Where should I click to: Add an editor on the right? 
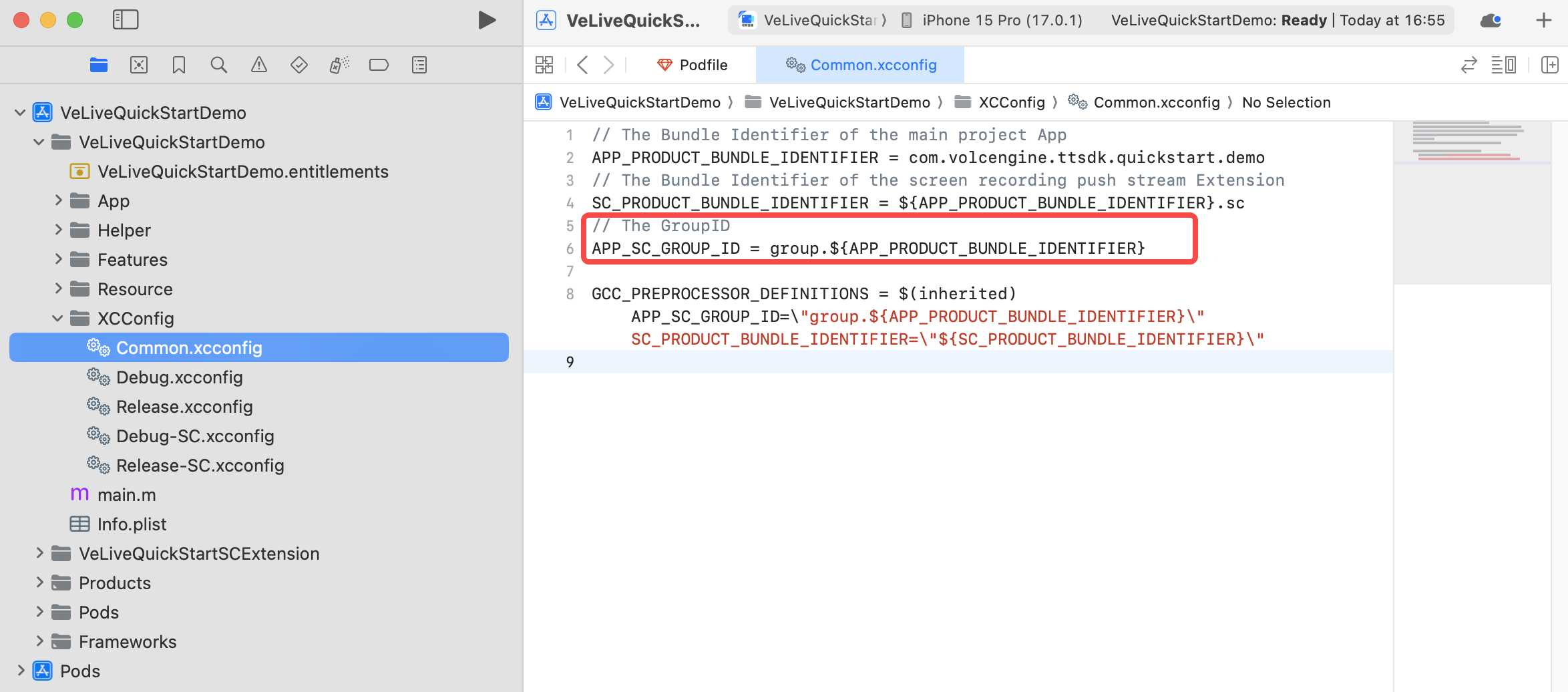click(1549, 65)
